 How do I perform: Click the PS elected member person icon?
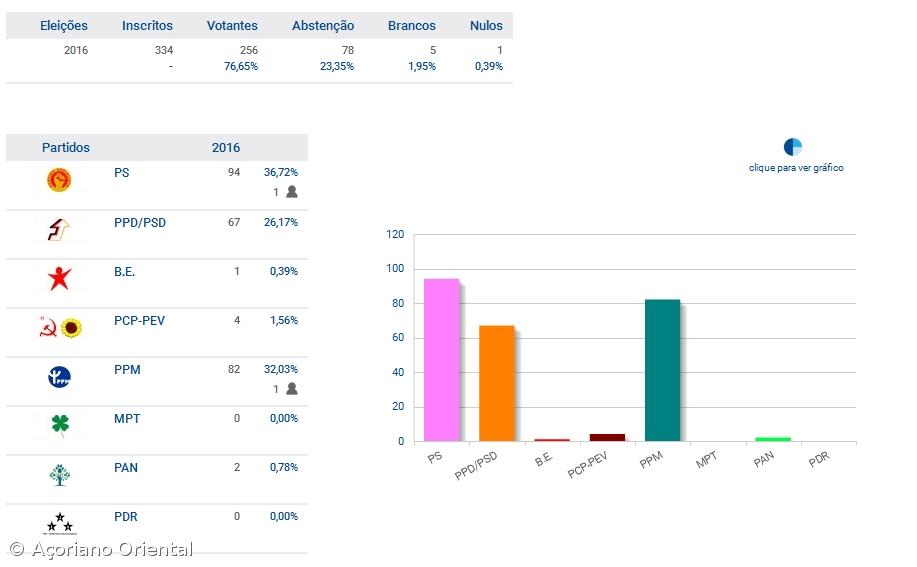292,192
